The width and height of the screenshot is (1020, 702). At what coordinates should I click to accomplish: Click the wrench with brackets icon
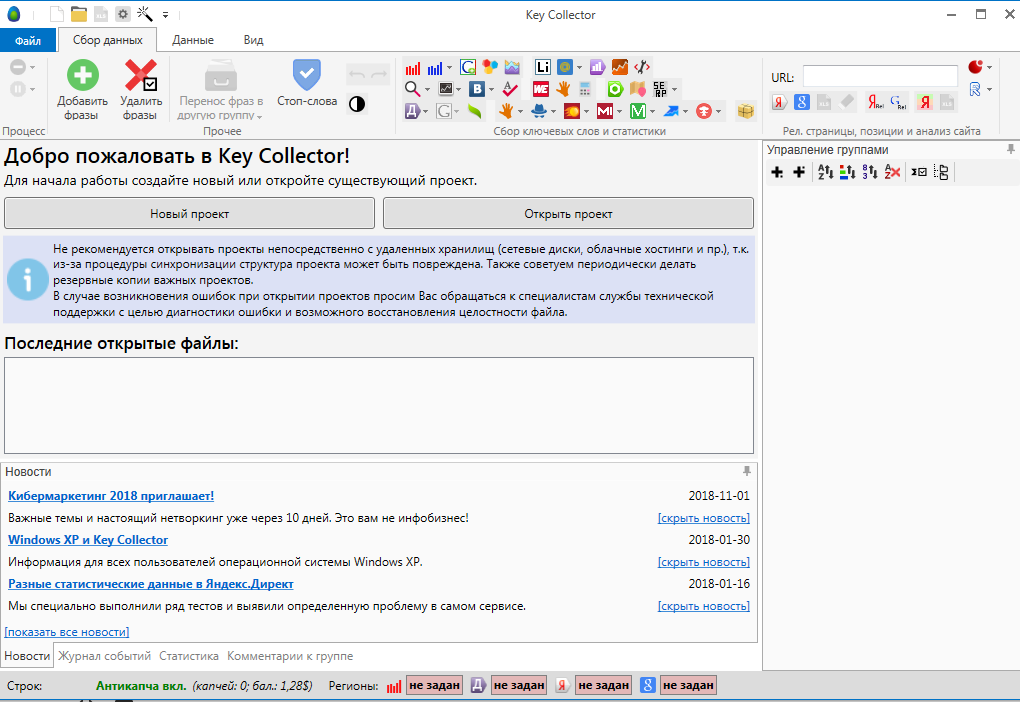(x=641, y=67)
